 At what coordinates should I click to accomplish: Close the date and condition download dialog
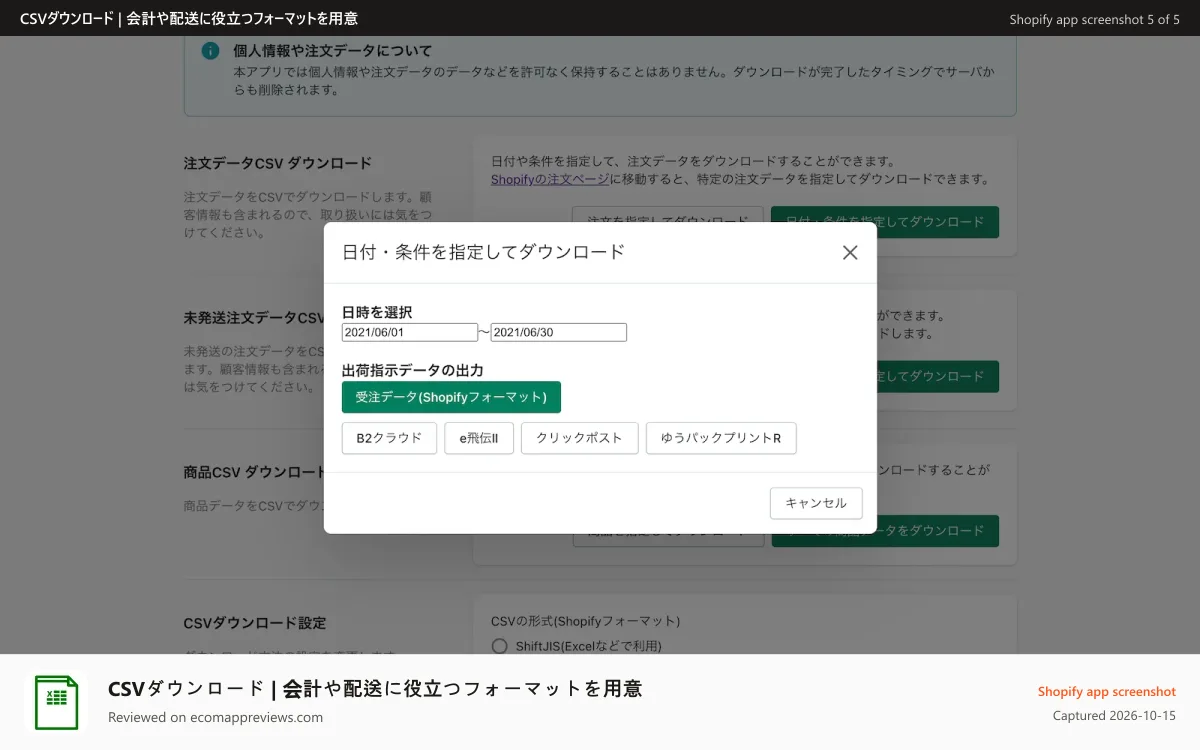tap(850, 252)
